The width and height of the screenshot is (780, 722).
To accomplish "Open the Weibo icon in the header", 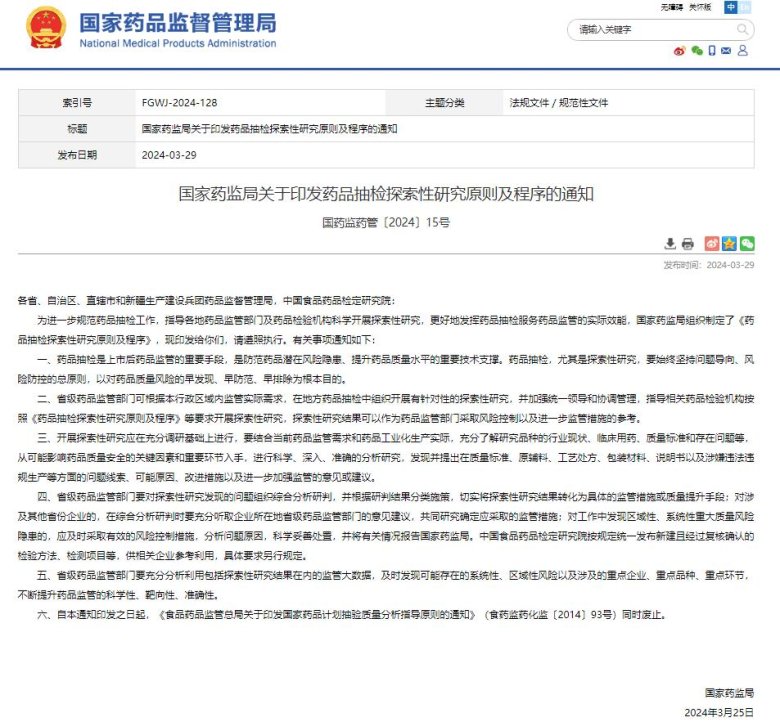I will 679,50.
